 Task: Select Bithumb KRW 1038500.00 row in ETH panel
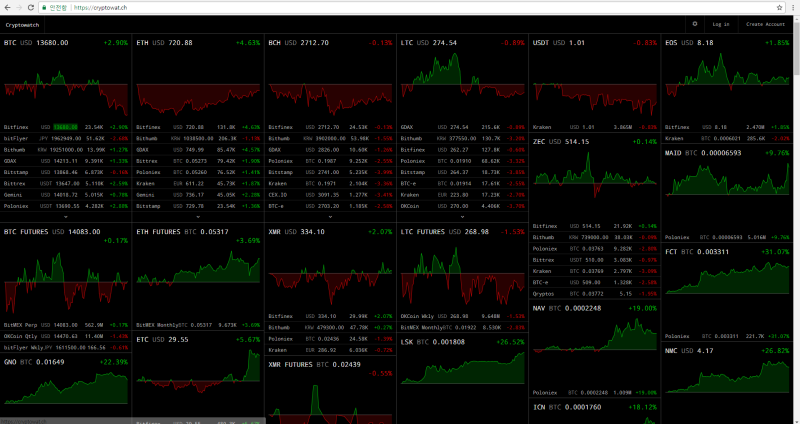click(x=198, y=138)
